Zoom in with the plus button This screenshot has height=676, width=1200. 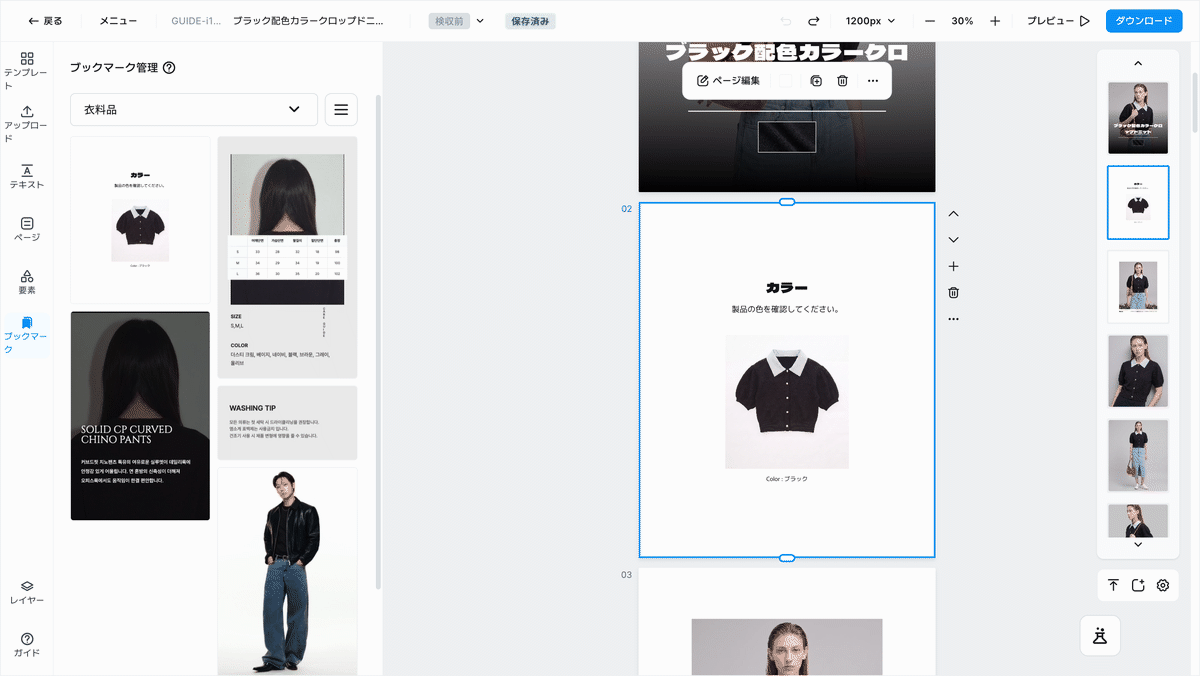(995, 21)
